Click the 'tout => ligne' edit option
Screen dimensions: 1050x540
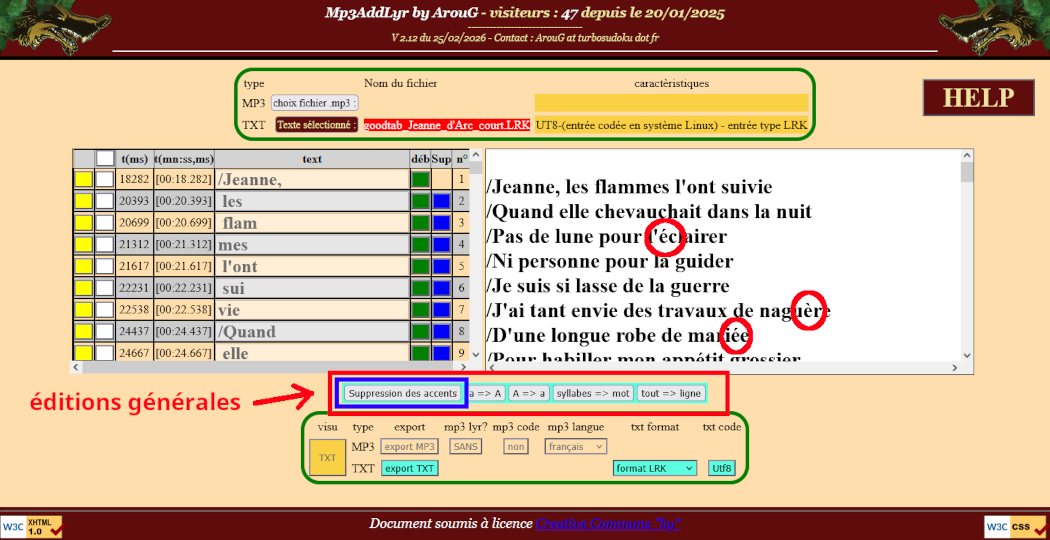point(672,393)
